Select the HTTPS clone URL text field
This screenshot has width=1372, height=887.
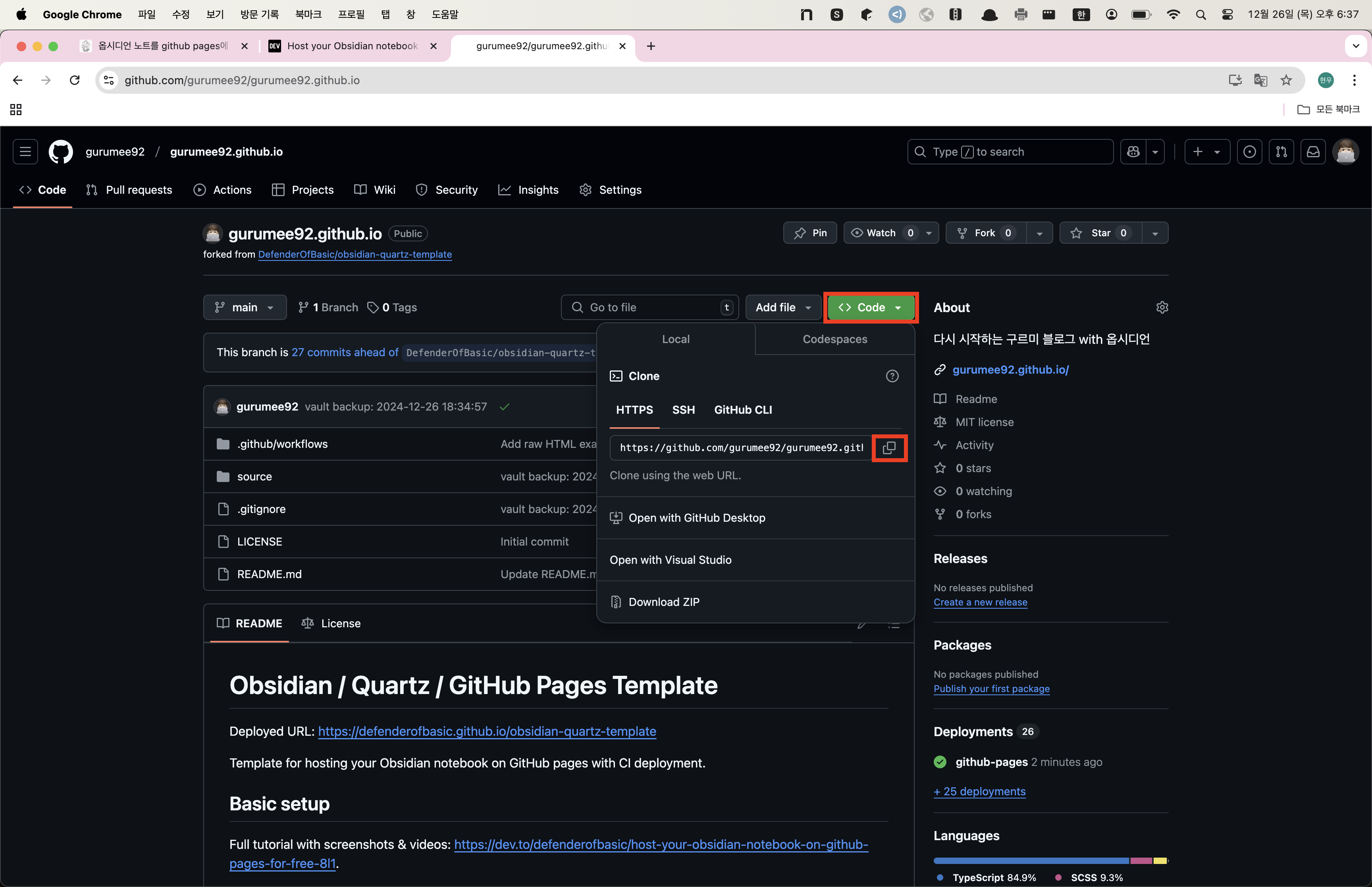pos(741,447)
